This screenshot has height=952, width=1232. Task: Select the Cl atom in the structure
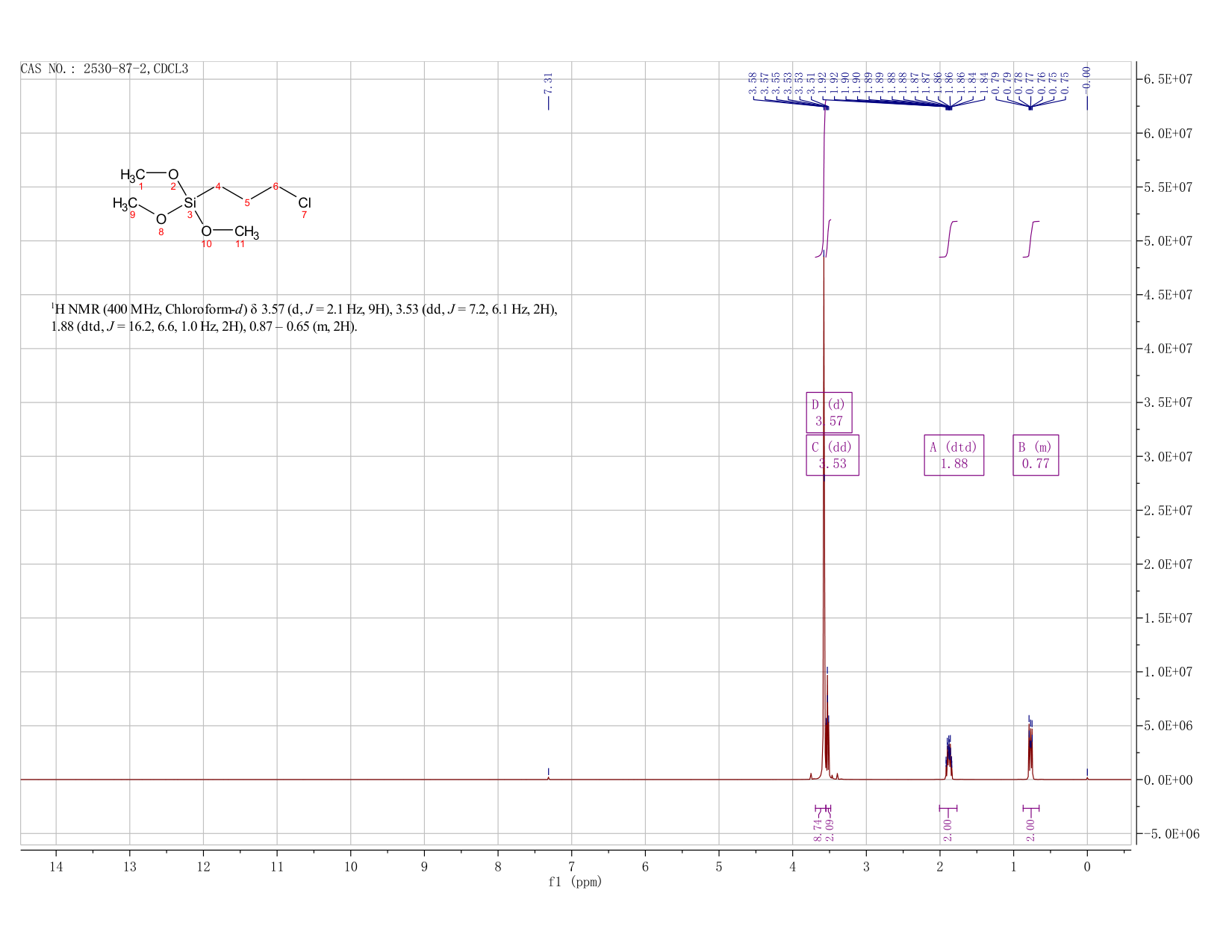(x=305, y=202)
